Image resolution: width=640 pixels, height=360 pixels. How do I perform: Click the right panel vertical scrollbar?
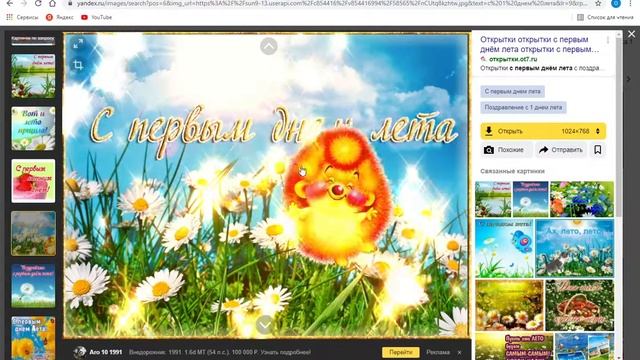619,127
